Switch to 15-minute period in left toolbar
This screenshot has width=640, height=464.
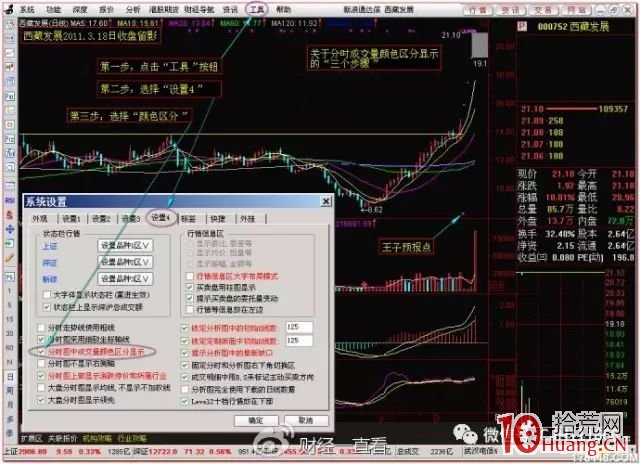10,319
